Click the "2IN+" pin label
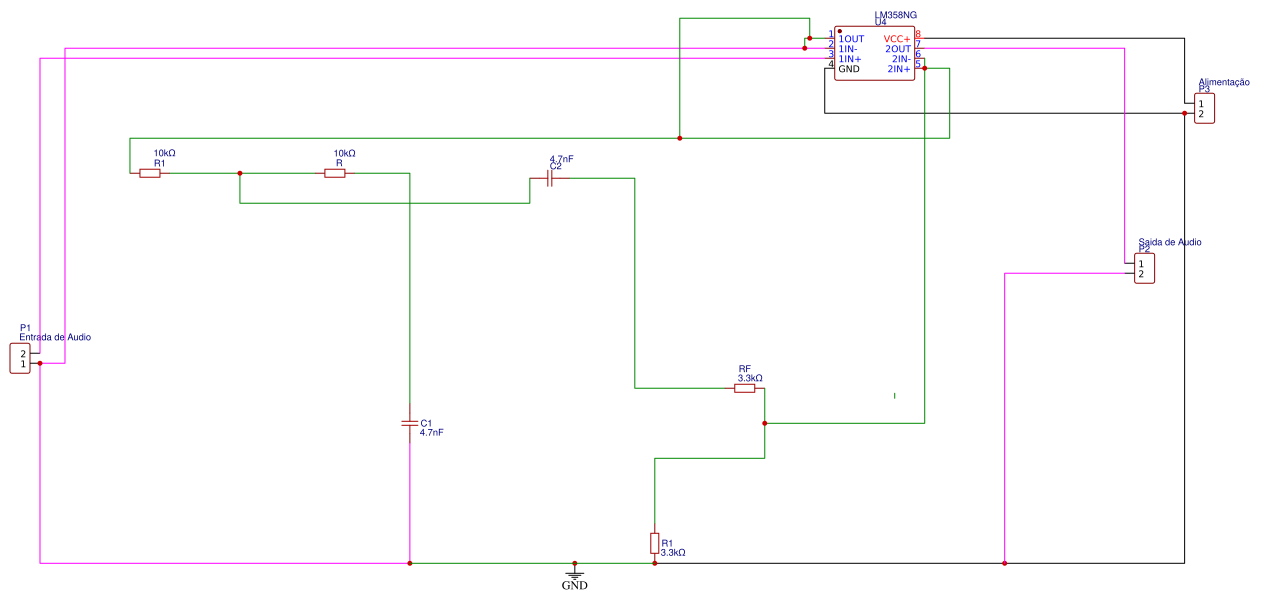The image size is (1265, 602). coord(899,69)
